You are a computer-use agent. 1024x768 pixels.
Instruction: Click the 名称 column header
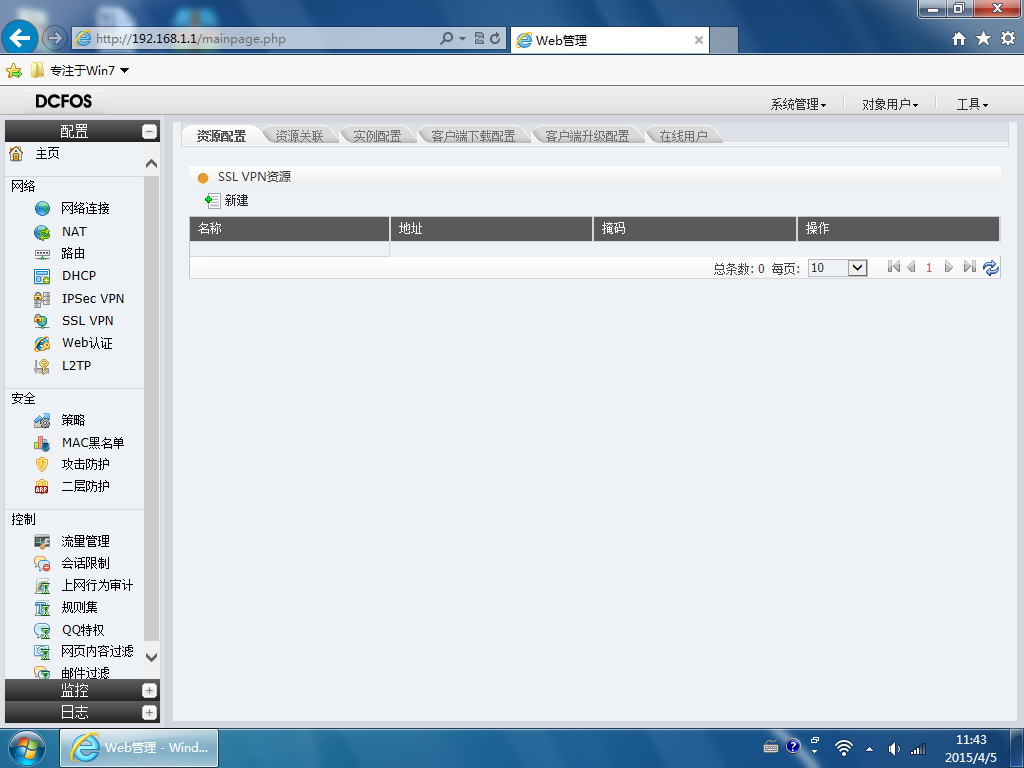(289, 229)
